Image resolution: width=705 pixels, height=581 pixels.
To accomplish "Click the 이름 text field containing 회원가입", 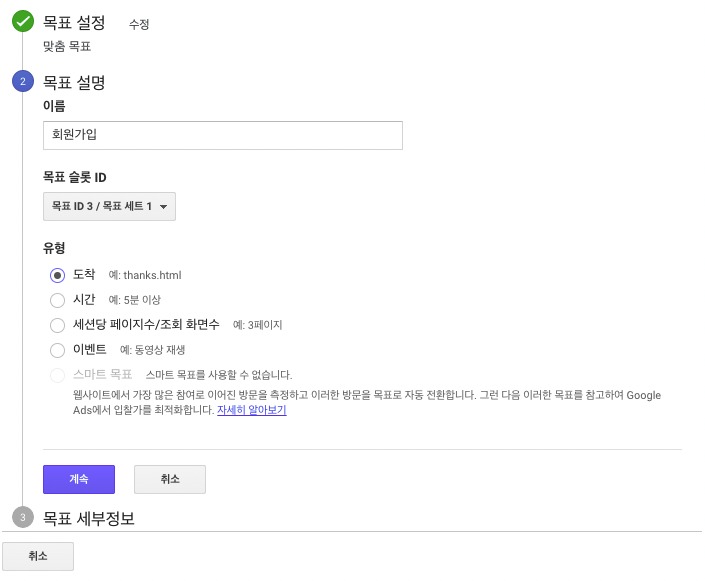I will pyautogui.click(x=223, y=135).
